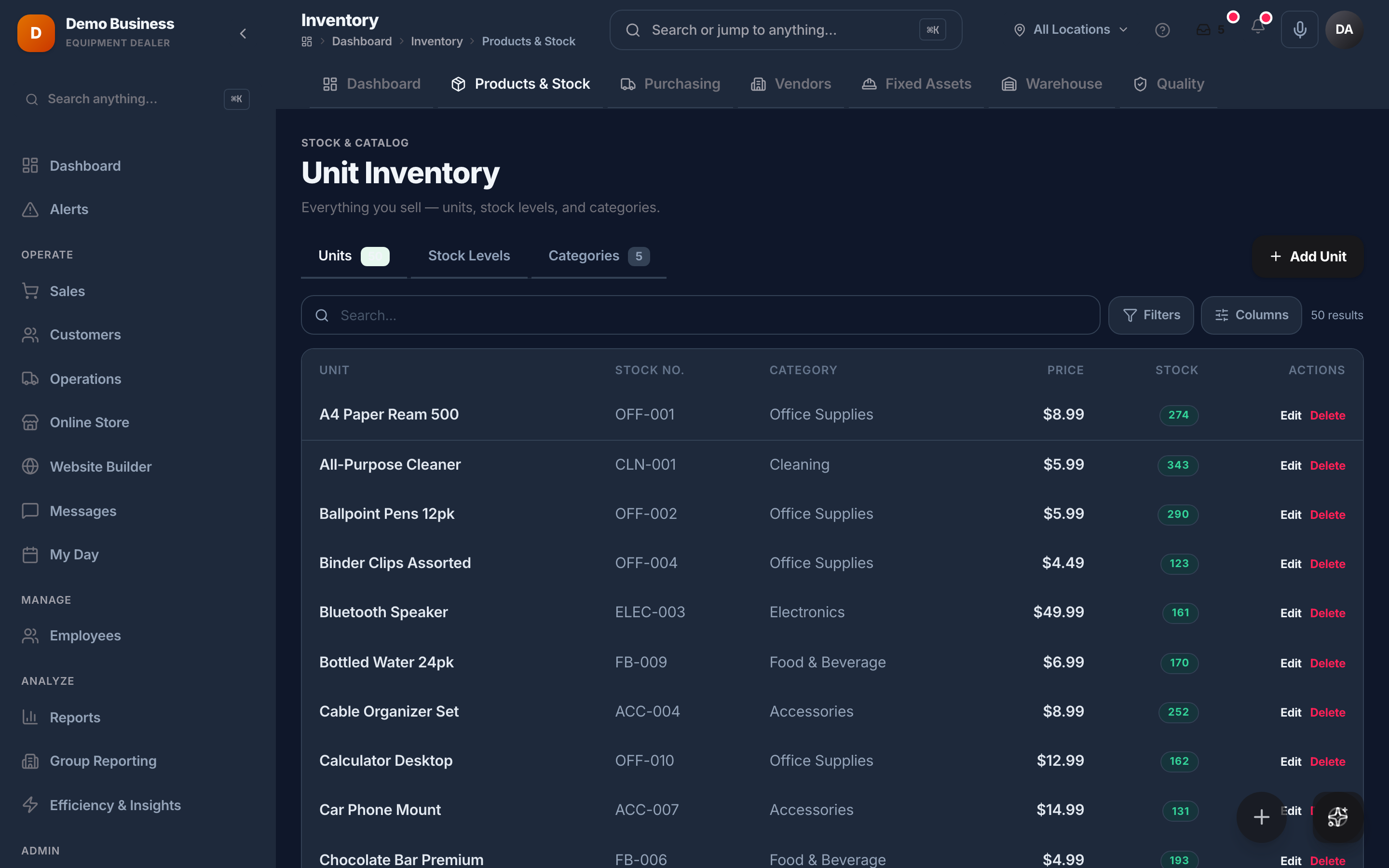1389x868 pixels.
Task: Click the breadcrumb home grid icon
Action: (x=307, y=41)
